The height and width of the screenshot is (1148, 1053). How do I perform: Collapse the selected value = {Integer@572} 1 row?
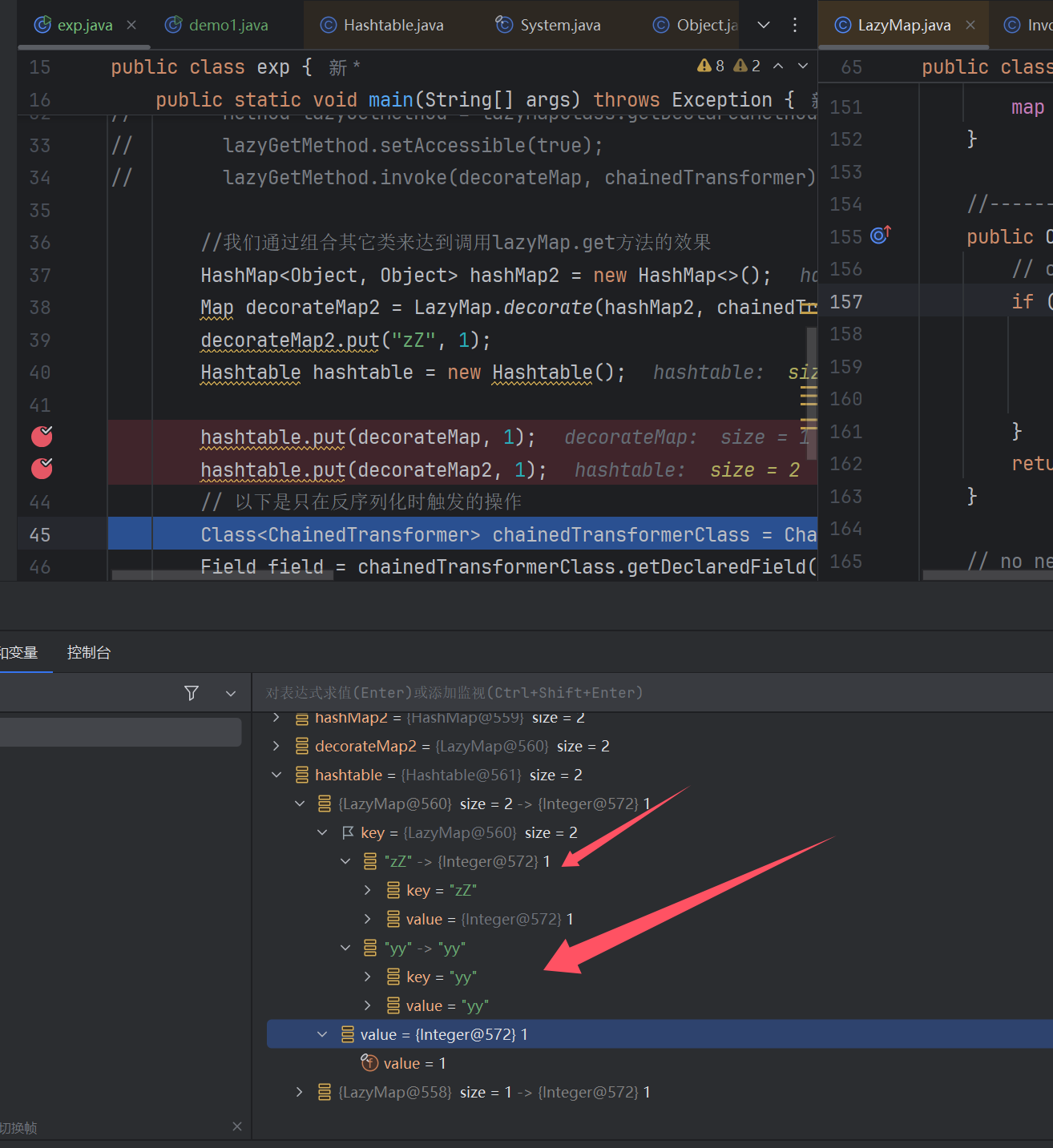tap(322, 1034)
